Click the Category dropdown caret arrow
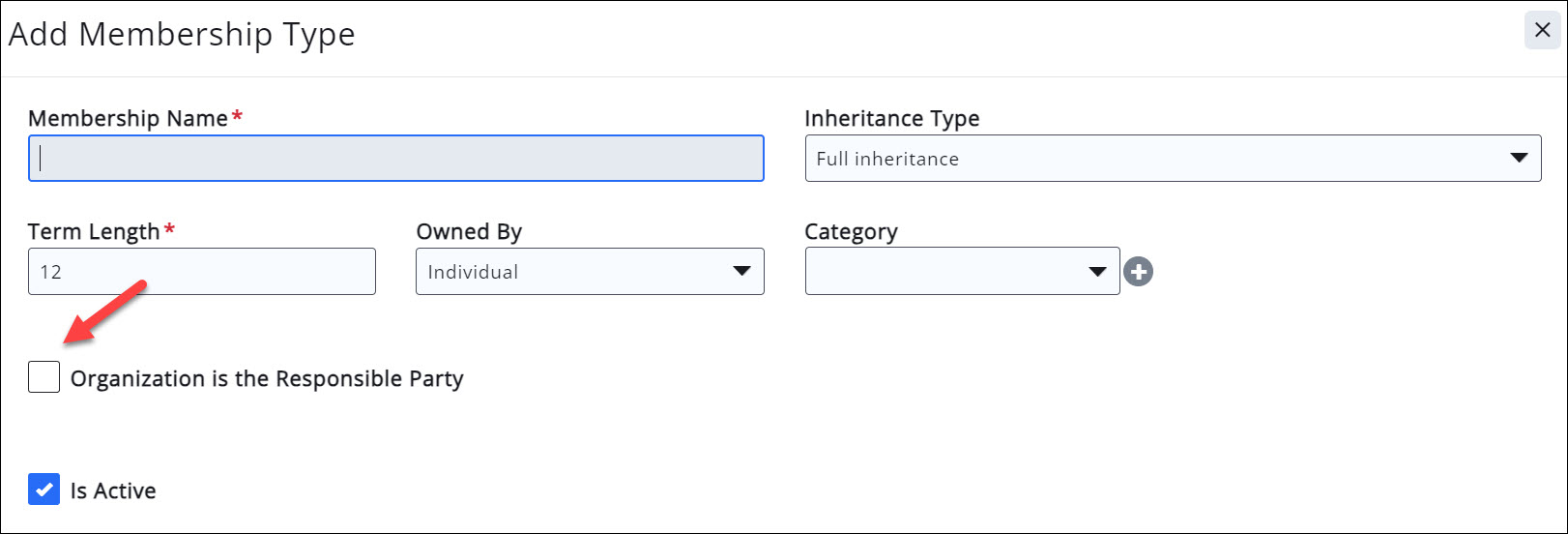The width and height of the screenshot is (1568, 534). tap(1097, 272)
